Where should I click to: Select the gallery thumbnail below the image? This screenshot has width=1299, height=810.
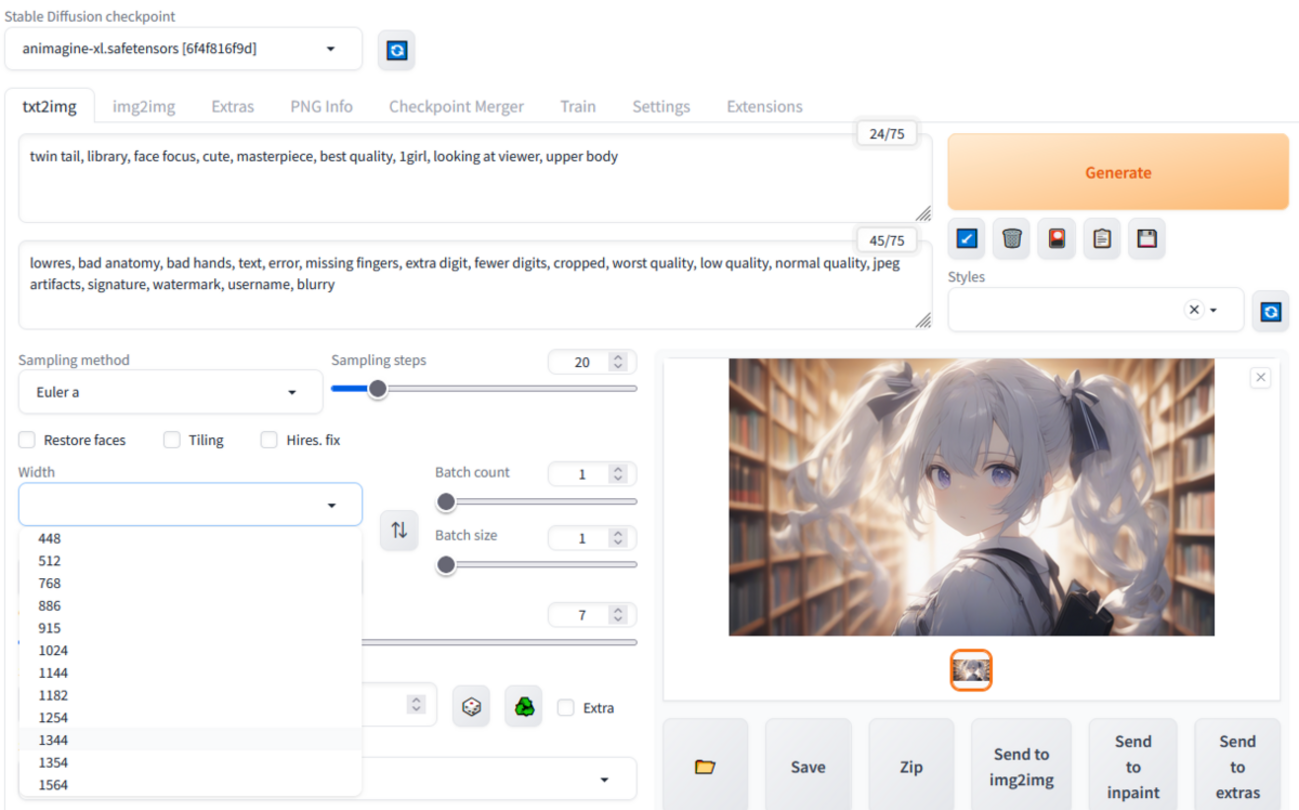(971, 670)
